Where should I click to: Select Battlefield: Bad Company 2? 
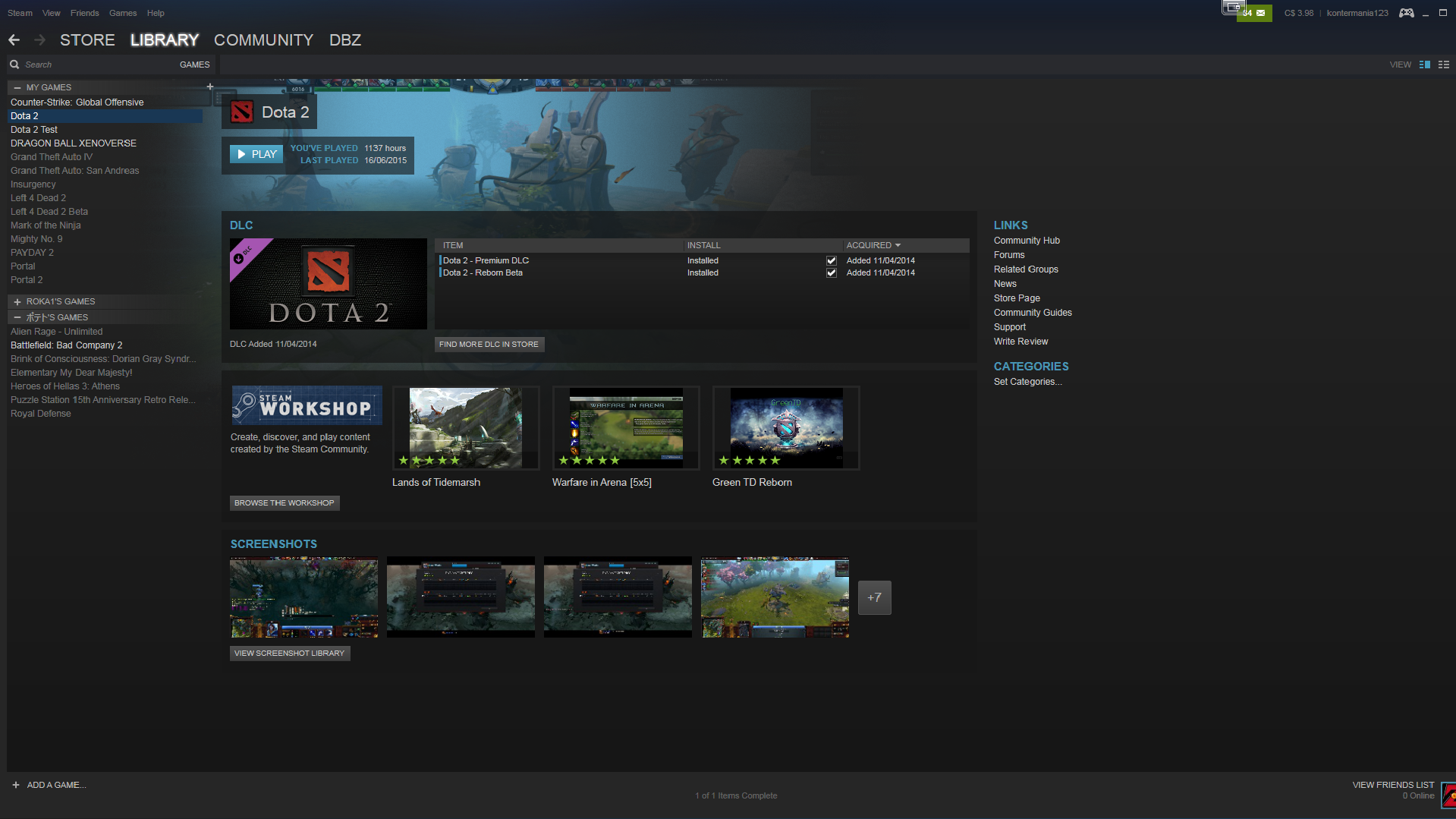(66, 345)
